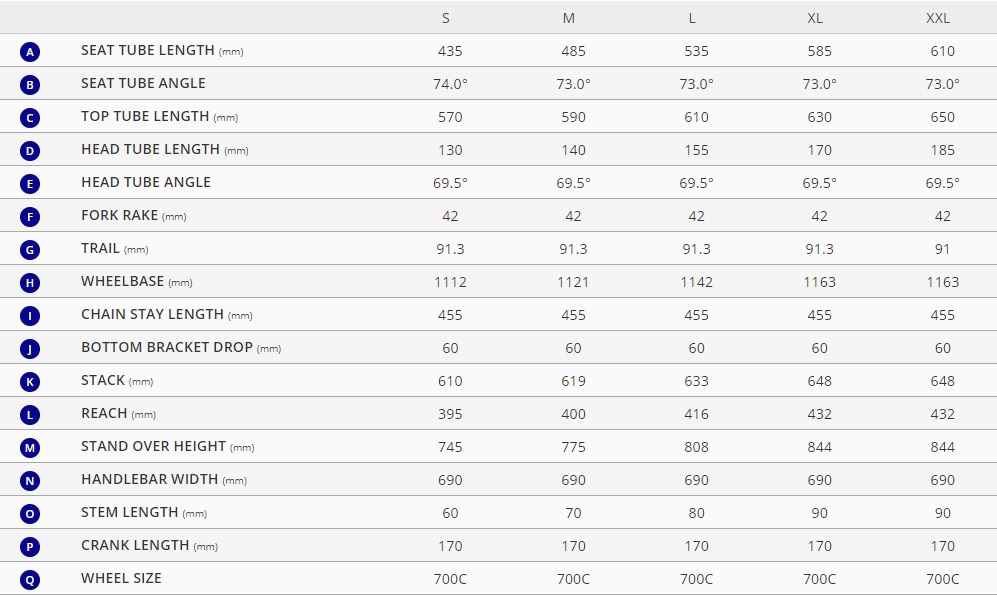Click the stem length value 80 under L

click(696, 513)
